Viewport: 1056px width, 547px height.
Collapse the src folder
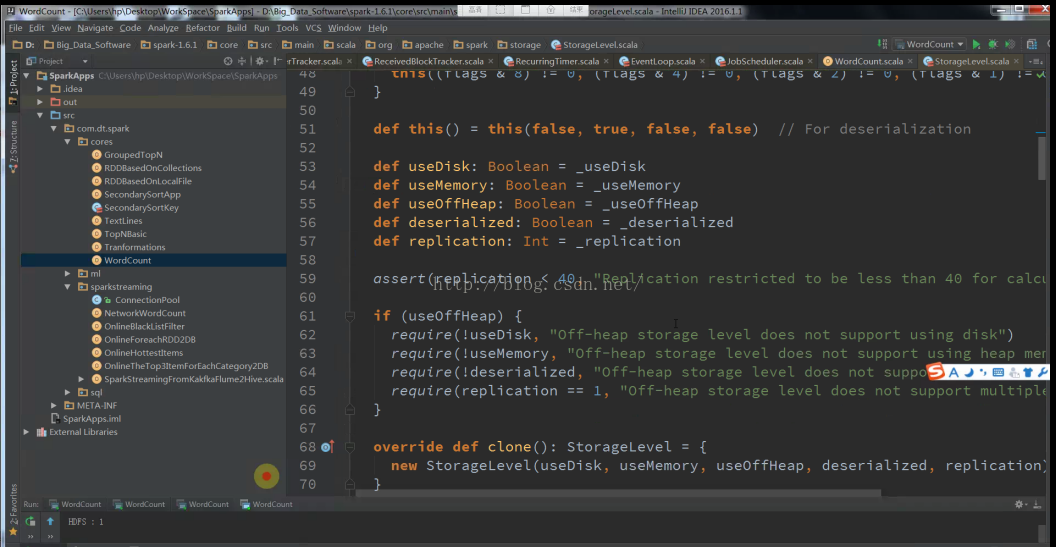(40, 115)
